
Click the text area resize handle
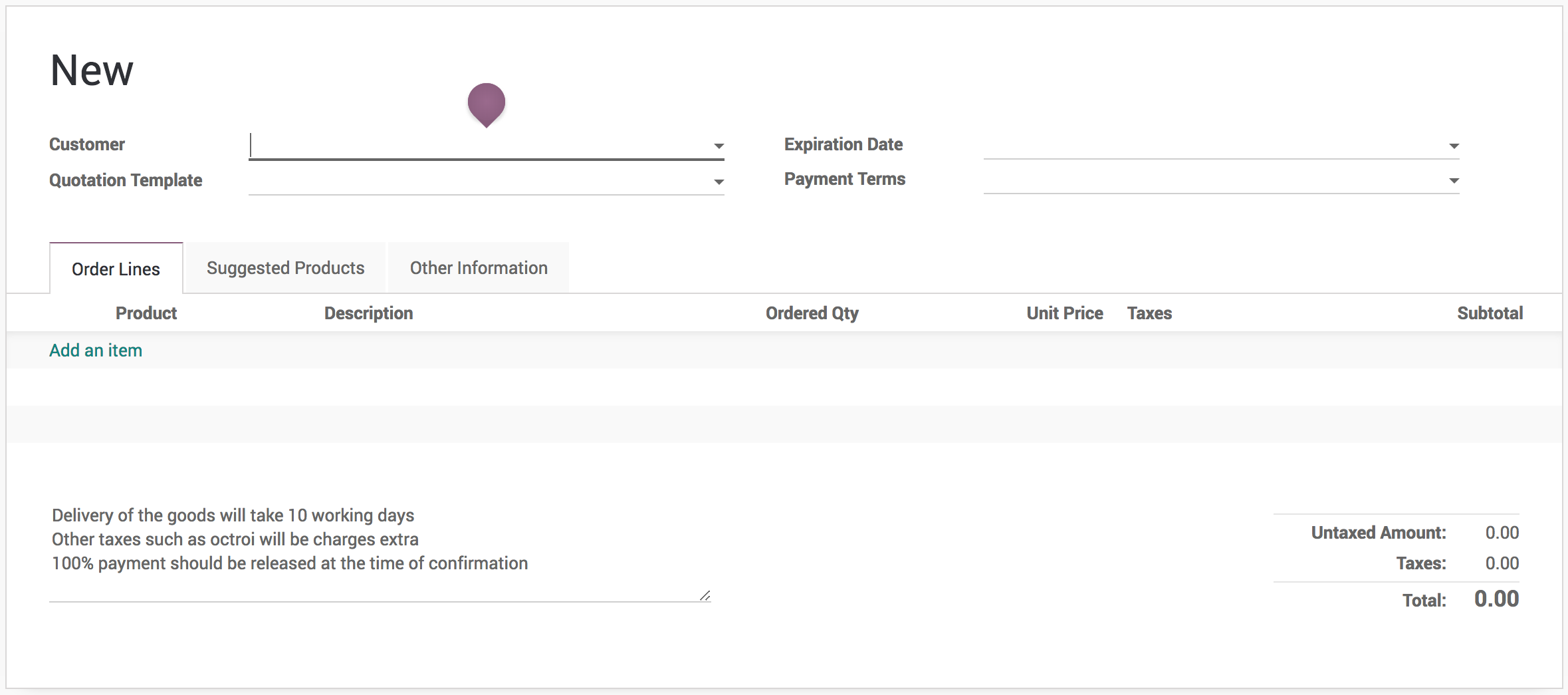(x=705, y=595)
